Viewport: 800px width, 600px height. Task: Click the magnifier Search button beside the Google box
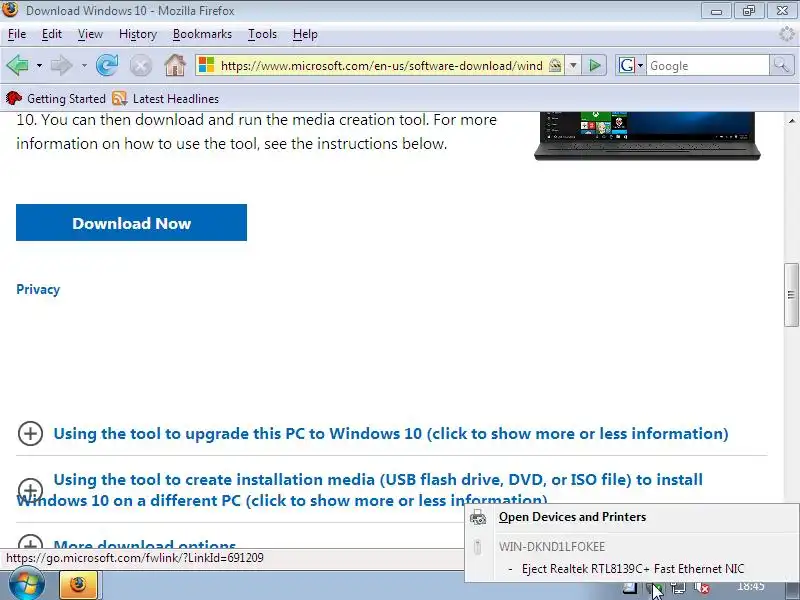[782, 65]
